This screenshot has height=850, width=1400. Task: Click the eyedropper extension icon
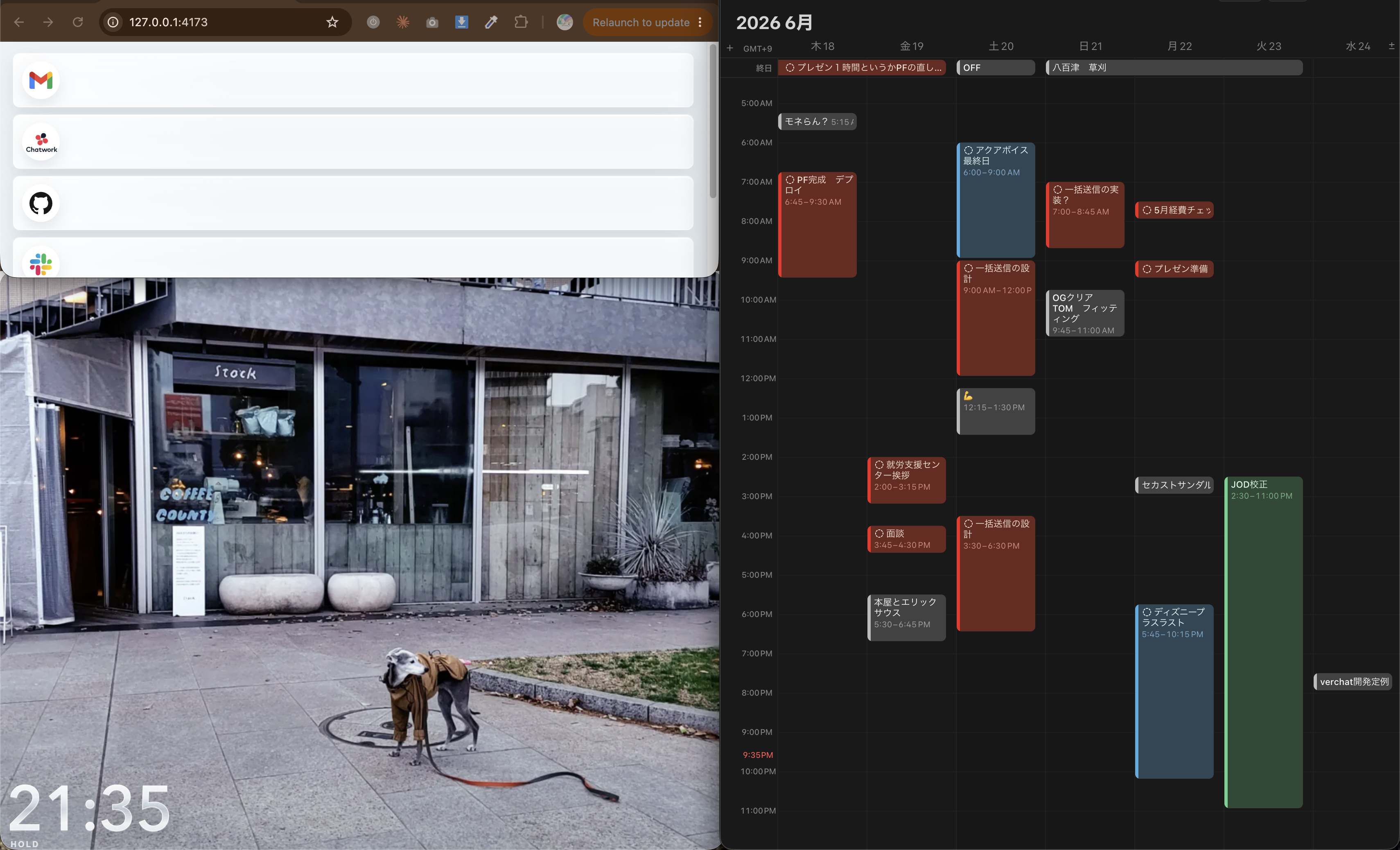(x=492, y=22)
